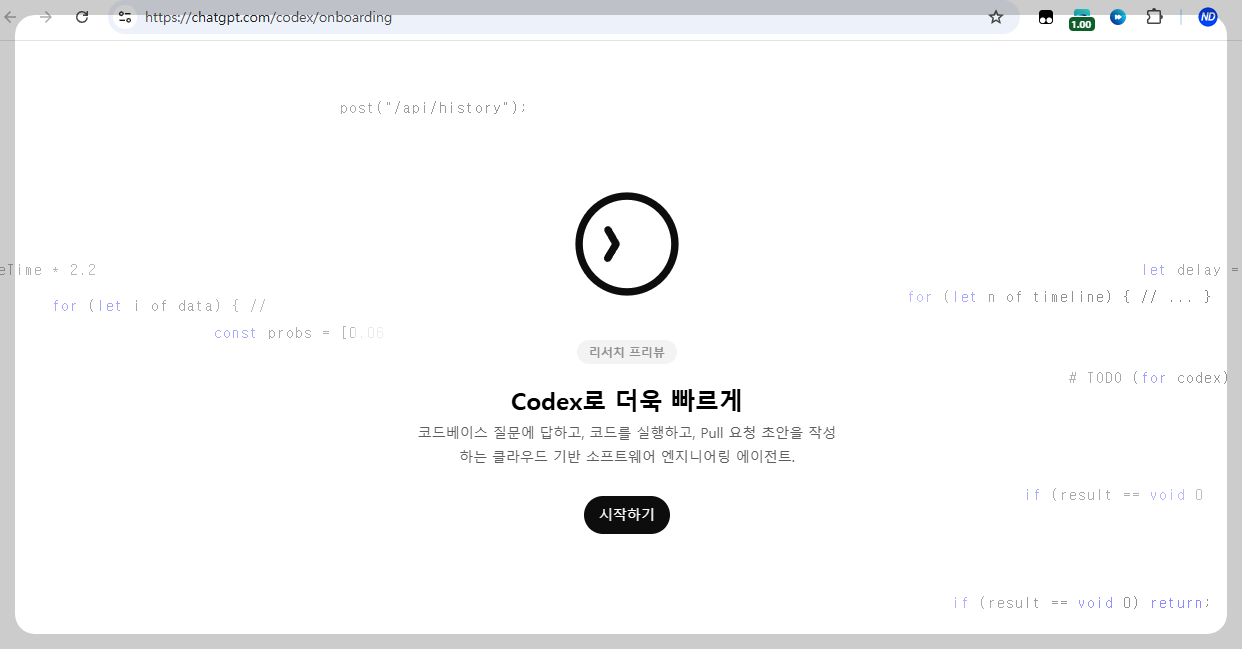Click the 시작하기 button
This screenshot has height=649, width=1242.
point(627,515)
